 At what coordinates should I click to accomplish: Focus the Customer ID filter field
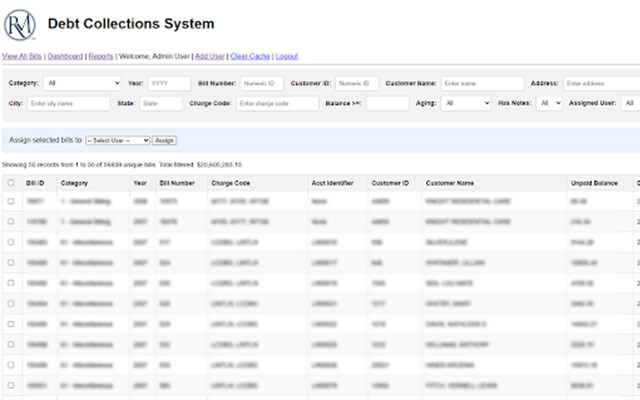click(357, 83)
